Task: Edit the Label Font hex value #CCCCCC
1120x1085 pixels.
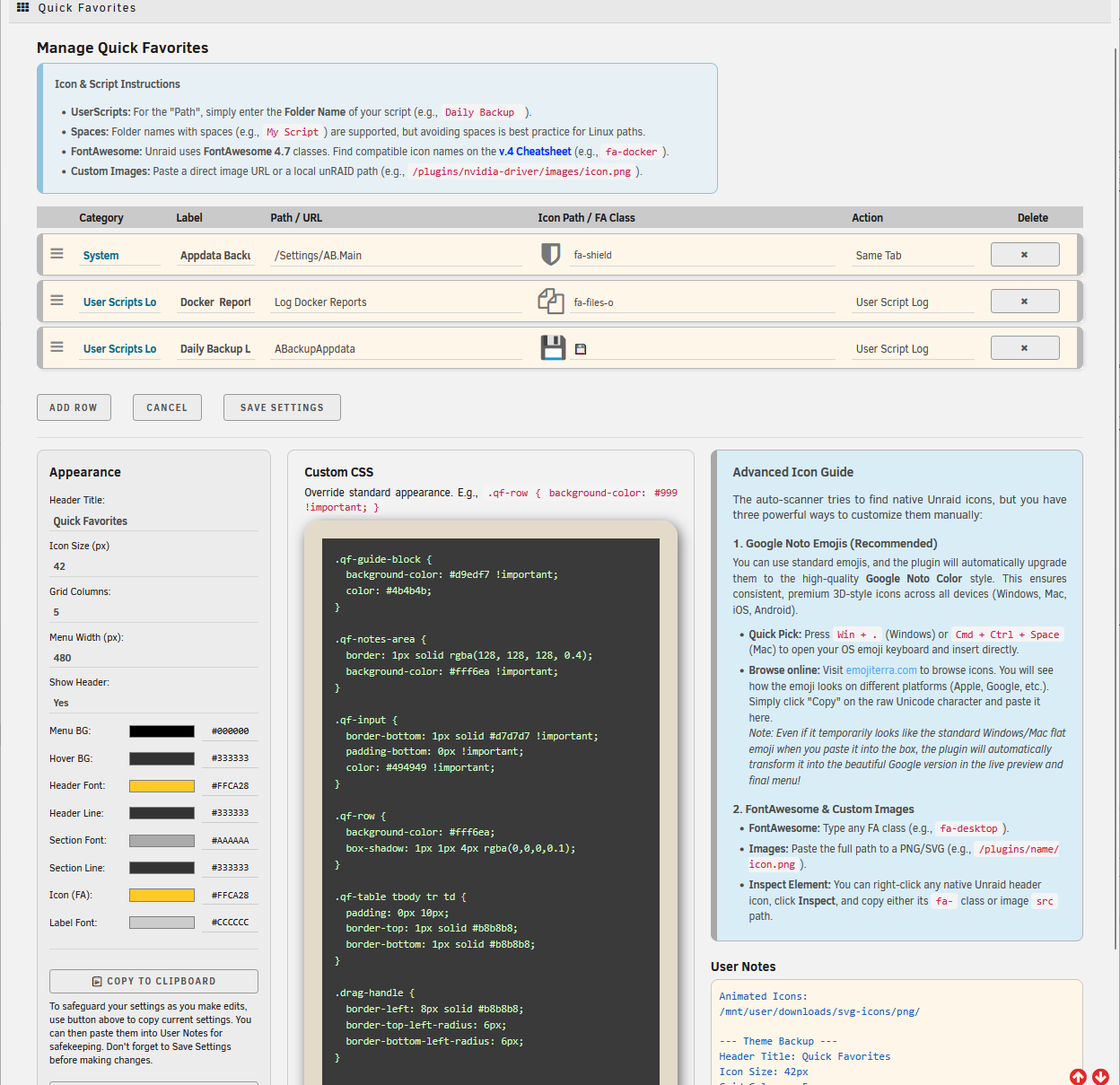Action: coord(231,923)
